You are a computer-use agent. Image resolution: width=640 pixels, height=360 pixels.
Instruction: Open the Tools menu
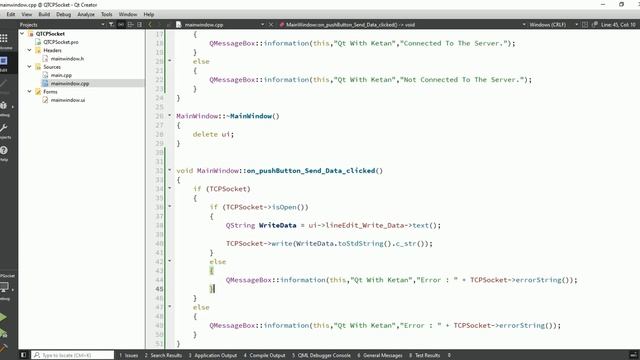(107, 14)
